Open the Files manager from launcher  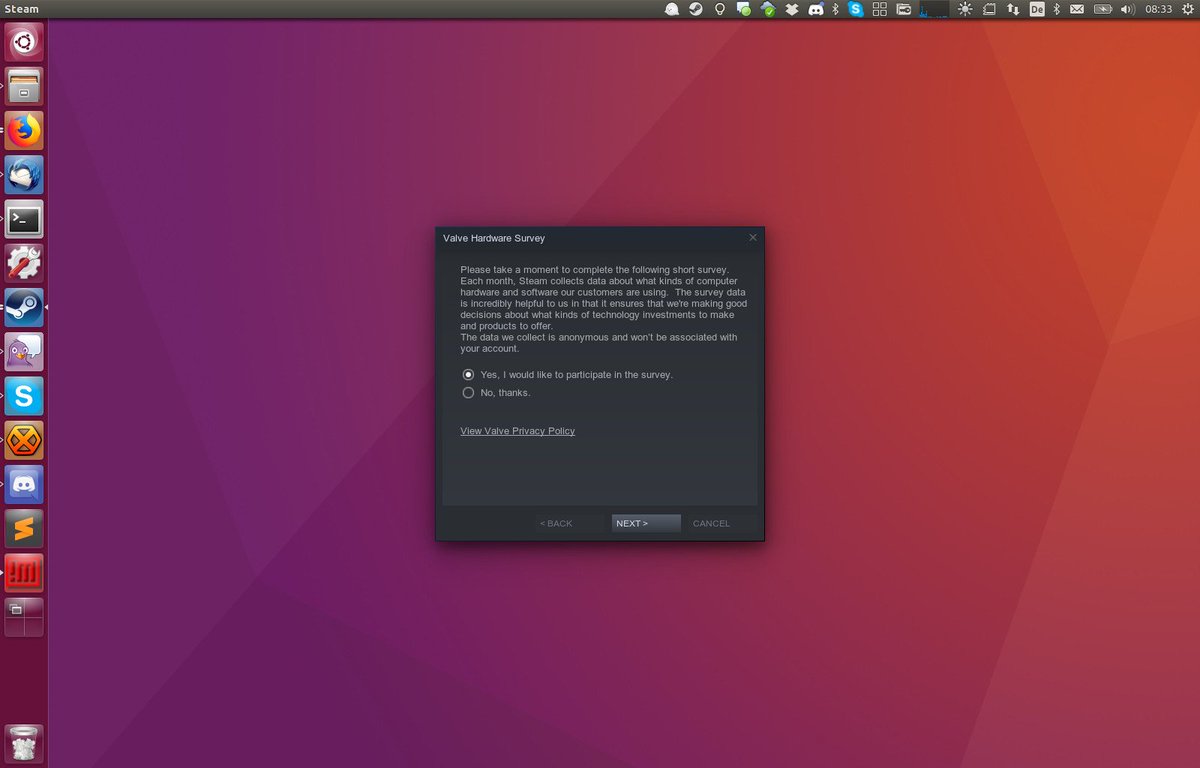(x=24, y=85)
